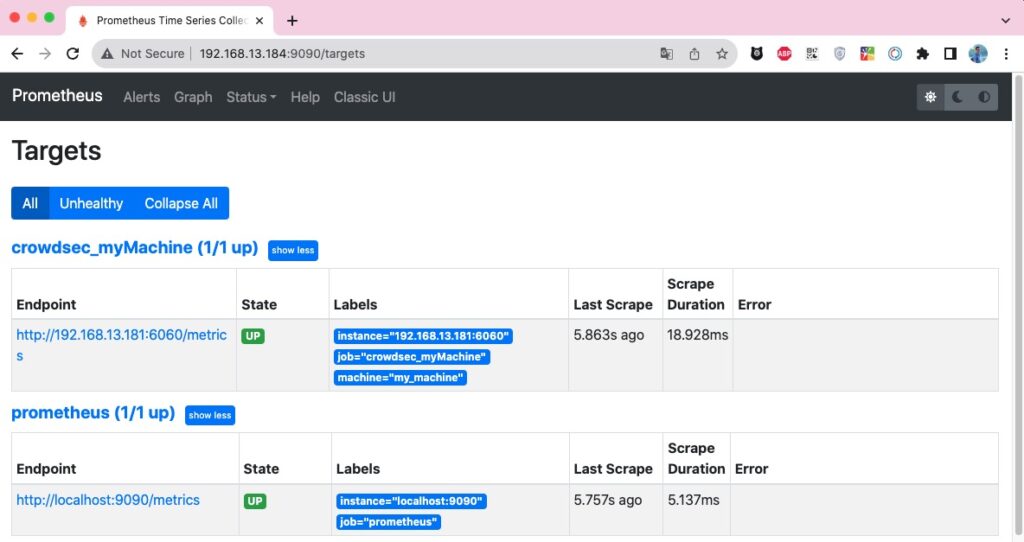Screen dimensions: 1024x542
Task: Reload the page with refresh icon
Action: (72, 54)
